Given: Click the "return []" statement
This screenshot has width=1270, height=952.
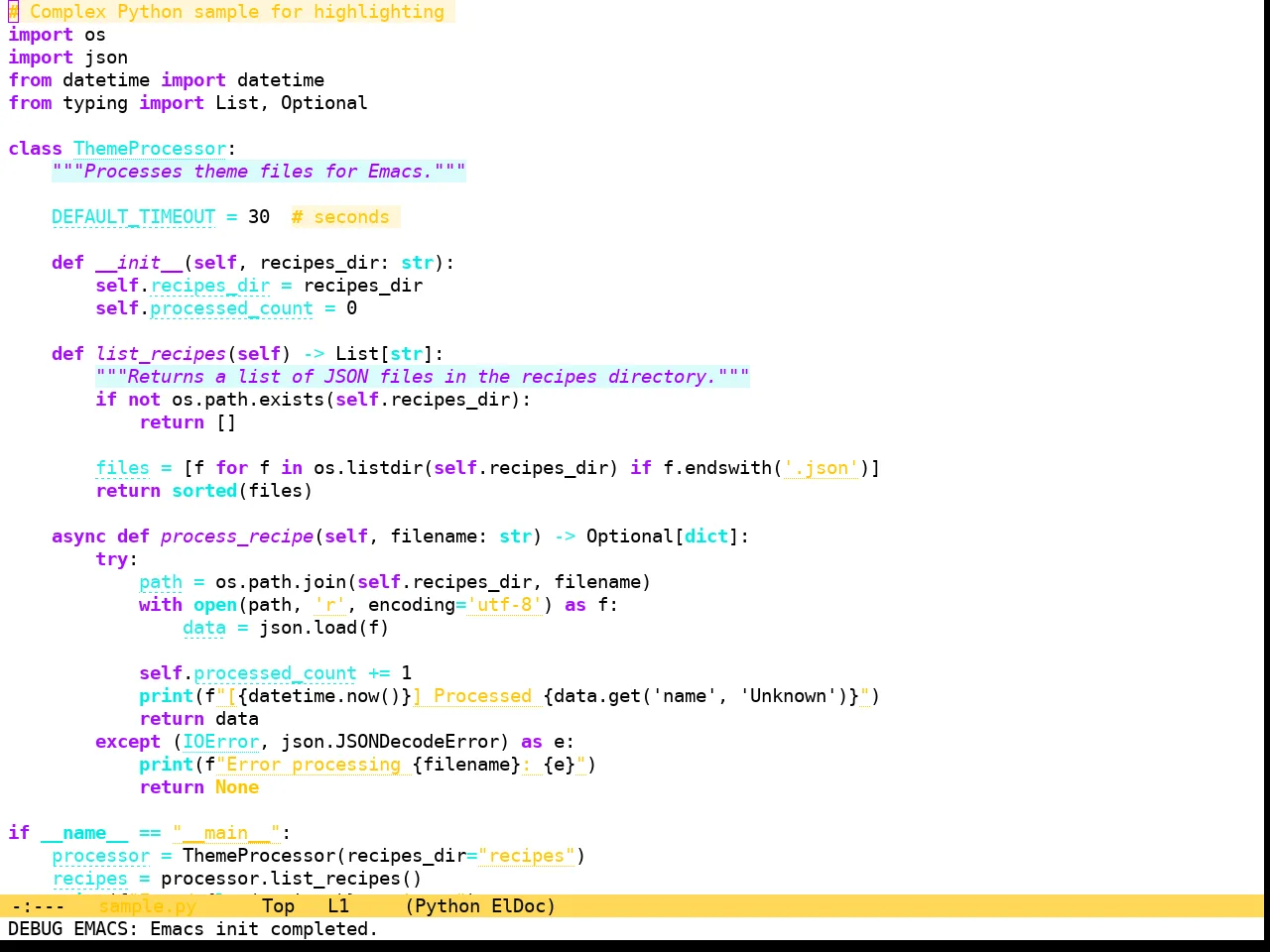Looking at the screenshot, I should 188,422.
